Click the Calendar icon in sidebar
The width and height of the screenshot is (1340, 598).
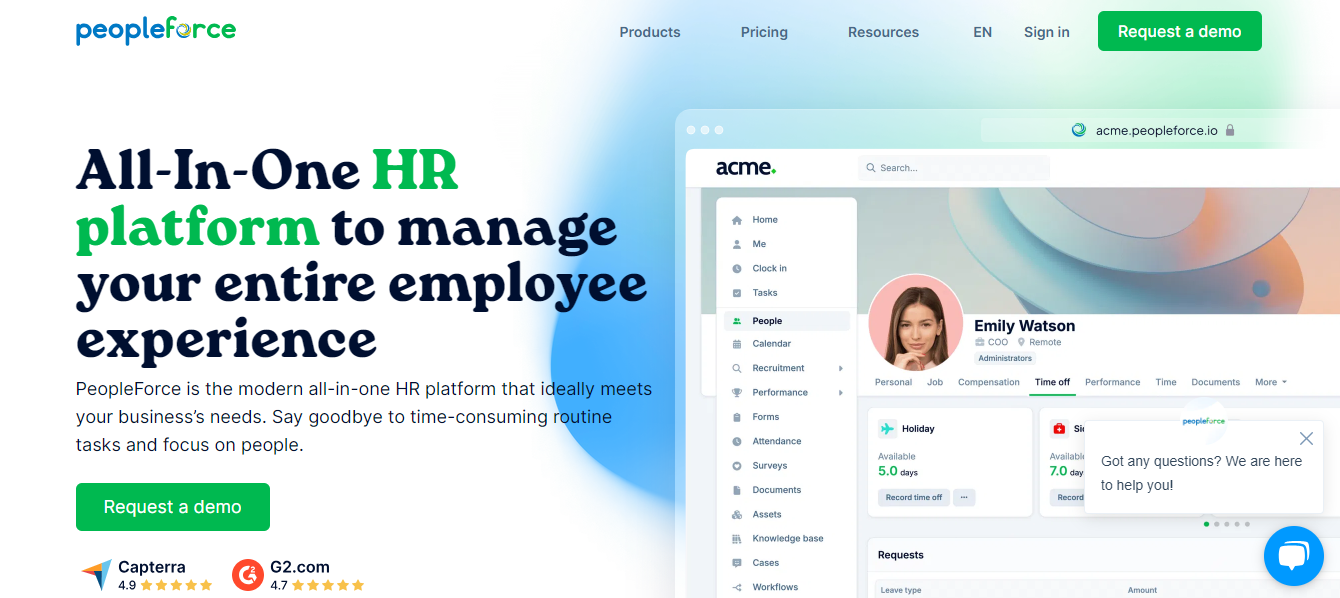pos(737,344)
